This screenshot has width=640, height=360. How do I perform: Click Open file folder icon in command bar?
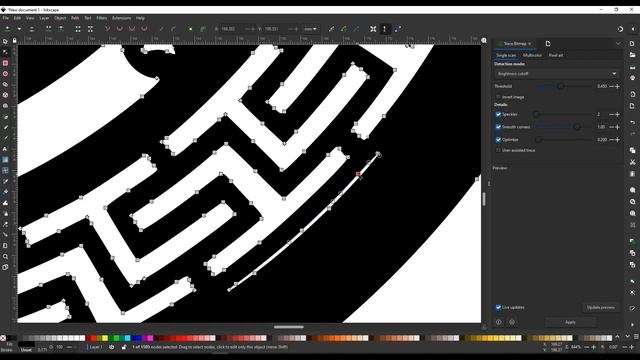[632, 55]
